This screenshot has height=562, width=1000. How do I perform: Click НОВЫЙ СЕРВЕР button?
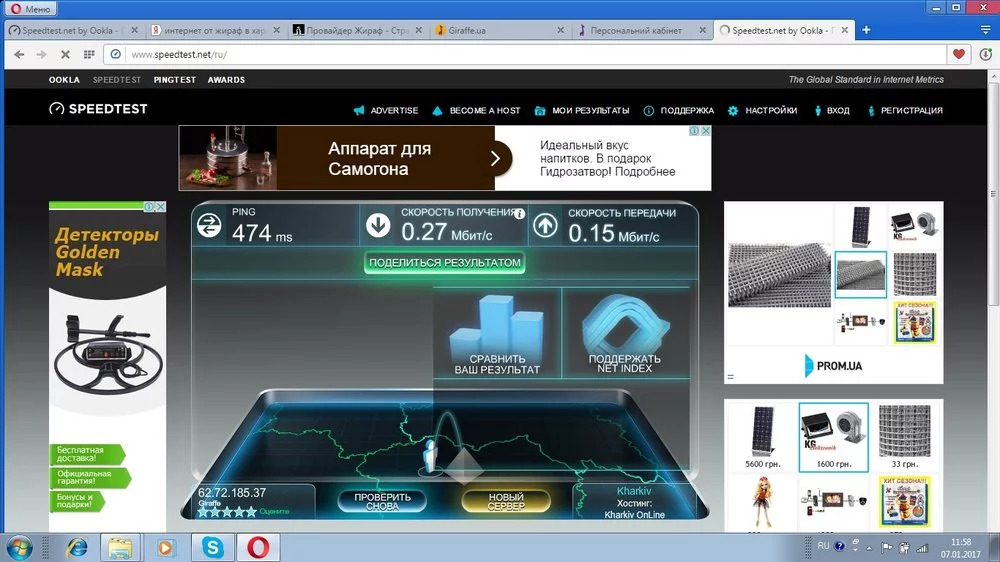[x=506, y=501]
